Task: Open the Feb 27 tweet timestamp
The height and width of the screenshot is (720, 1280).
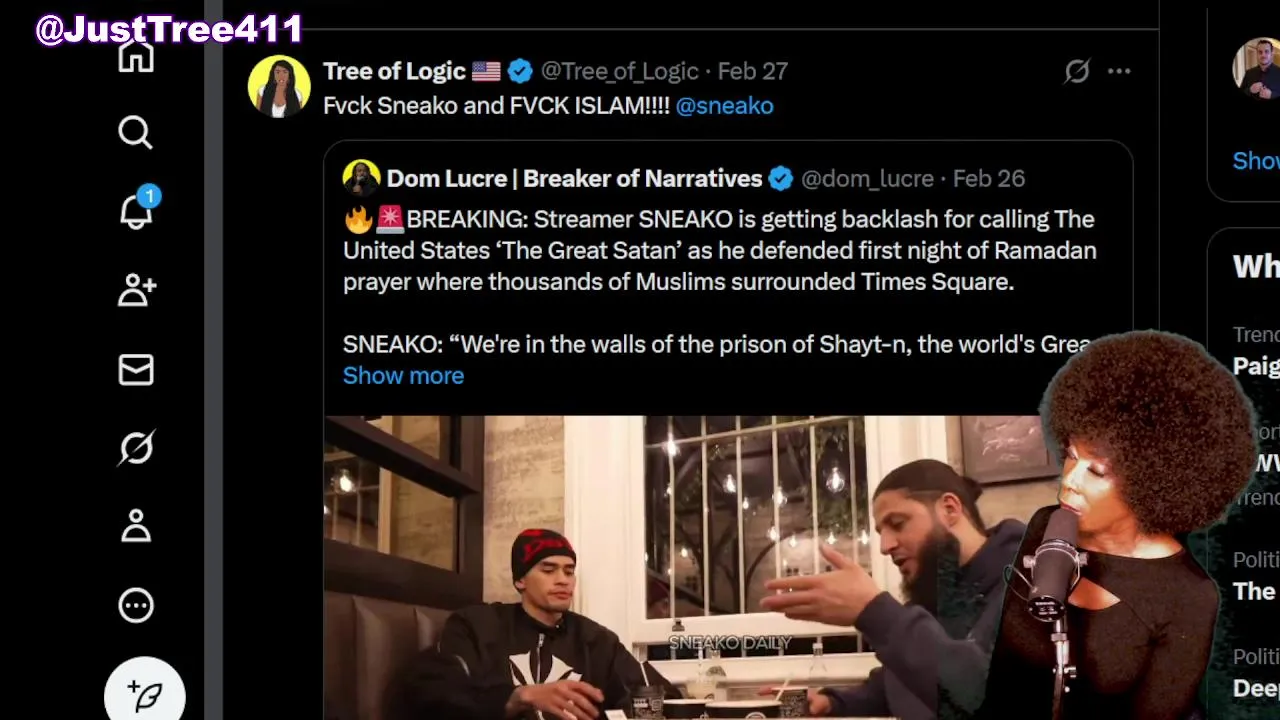Action: pos(753,71)
